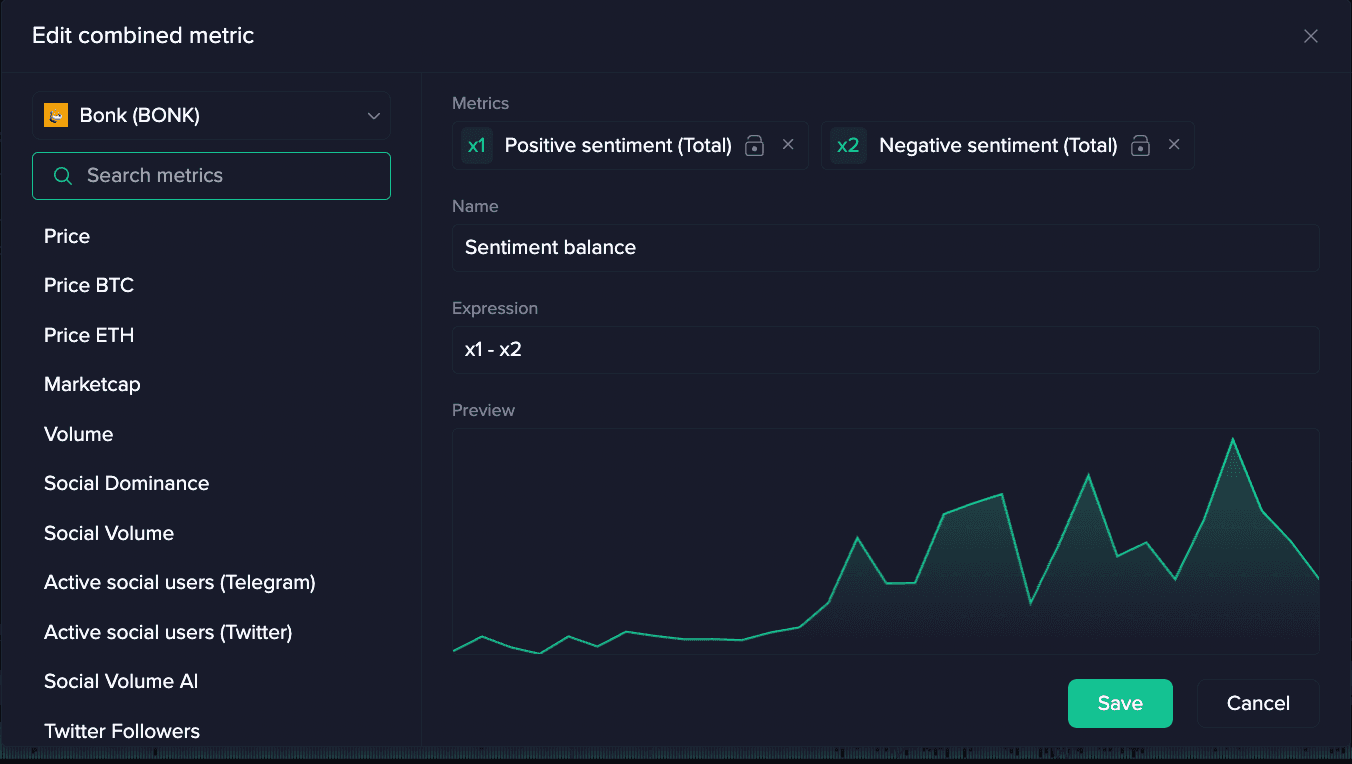The width and height of the screenshot is (1352, 764).
Task: Select the Price metric
Action: (x=67, y=236)
